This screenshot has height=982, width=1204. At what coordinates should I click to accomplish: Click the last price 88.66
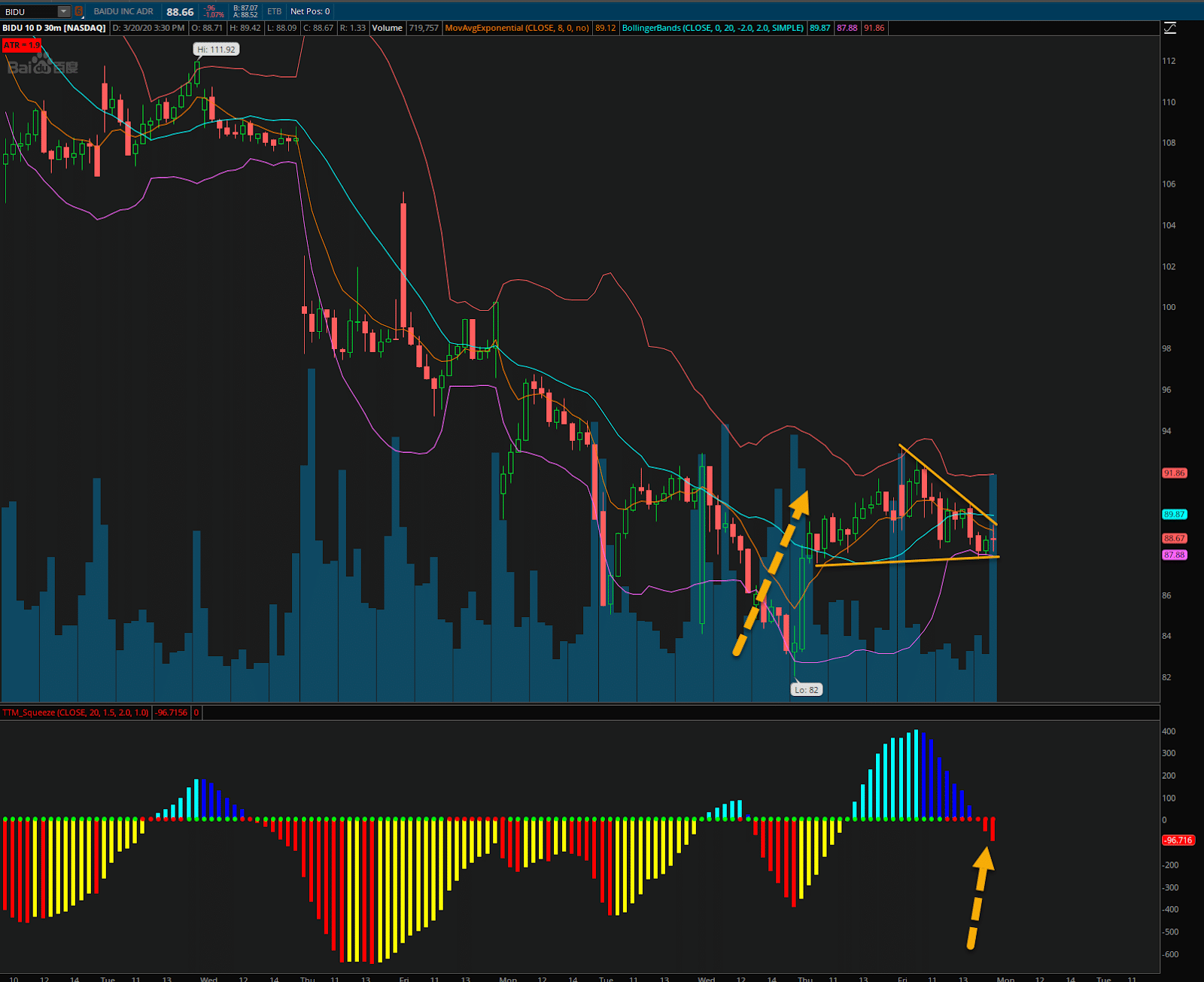coord(180,11)
